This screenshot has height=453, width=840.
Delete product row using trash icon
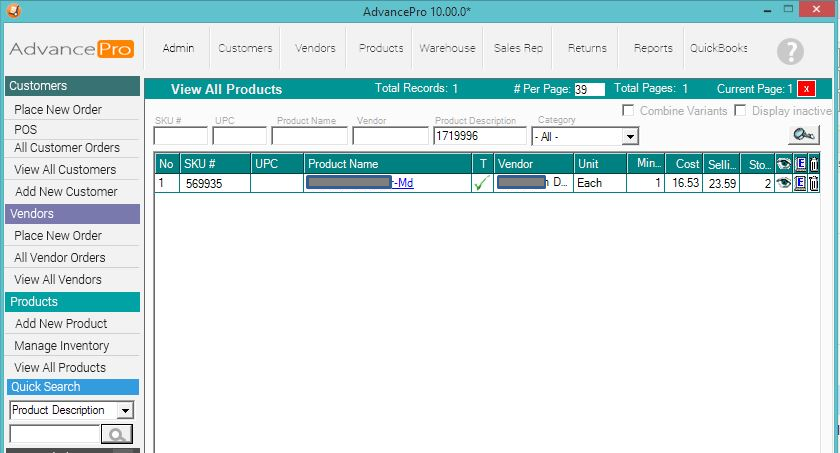point(814,183)
